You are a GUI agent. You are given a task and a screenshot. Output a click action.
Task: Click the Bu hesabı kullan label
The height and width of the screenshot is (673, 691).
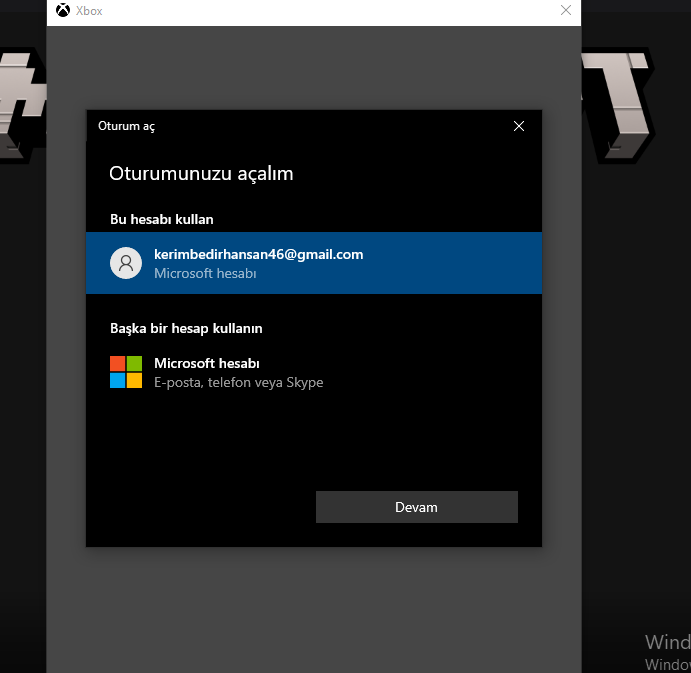(x=162, y=219)
